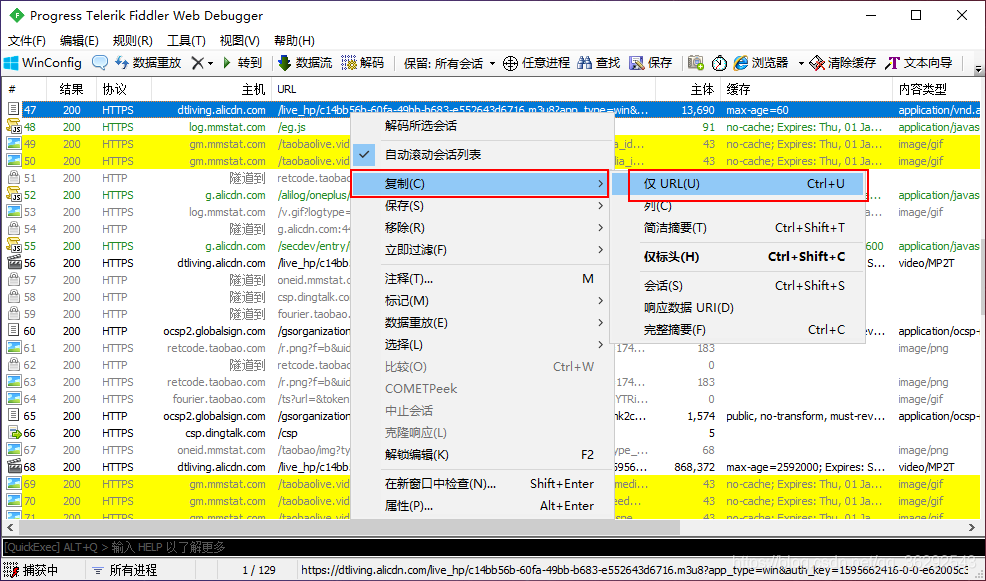Open the 规则(R) menu

(x=133, y=40)
